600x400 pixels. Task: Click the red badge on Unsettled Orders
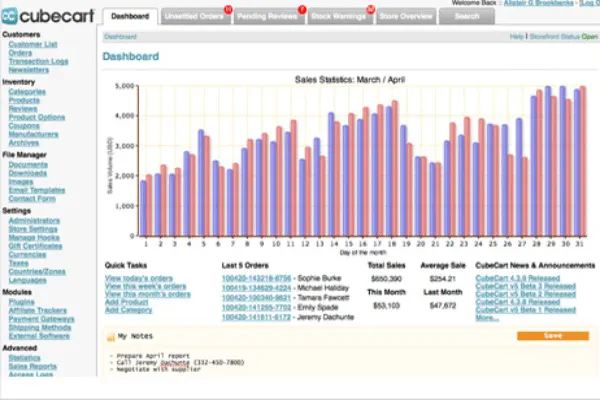(227, 8)
